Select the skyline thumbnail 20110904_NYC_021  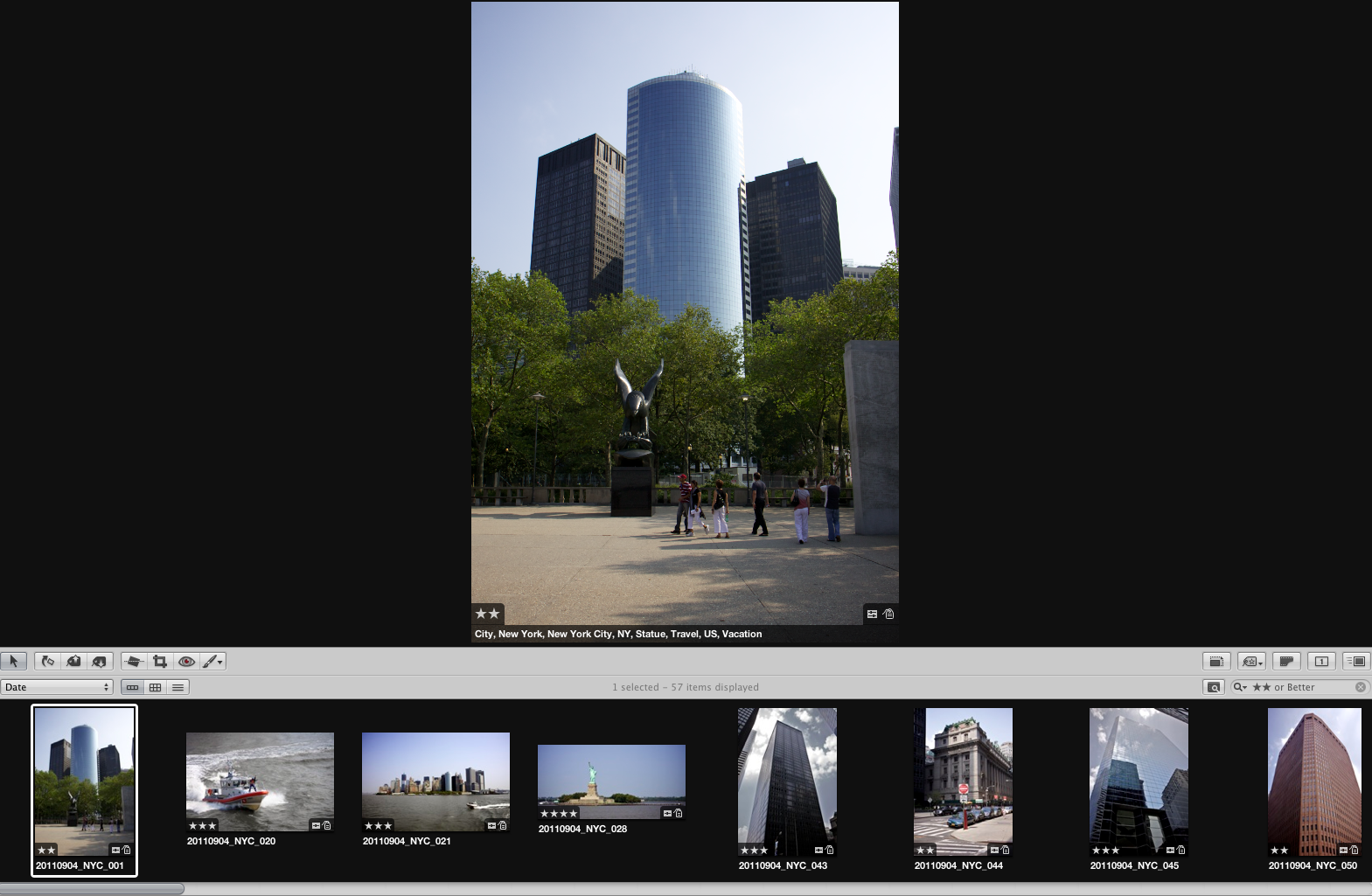435,781
